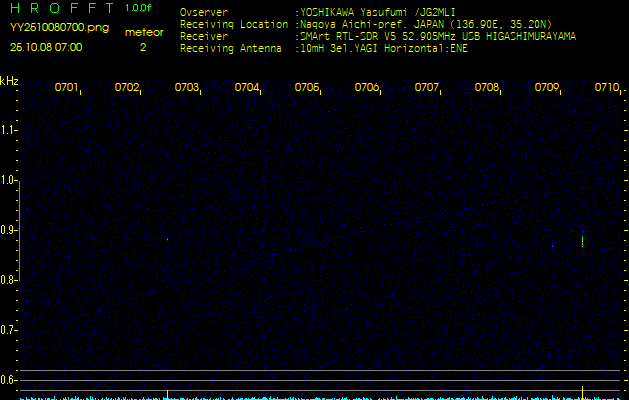Click the faint meteor echo before 0703
This screenshot has width=629, height=400.
tap(167, 239)
